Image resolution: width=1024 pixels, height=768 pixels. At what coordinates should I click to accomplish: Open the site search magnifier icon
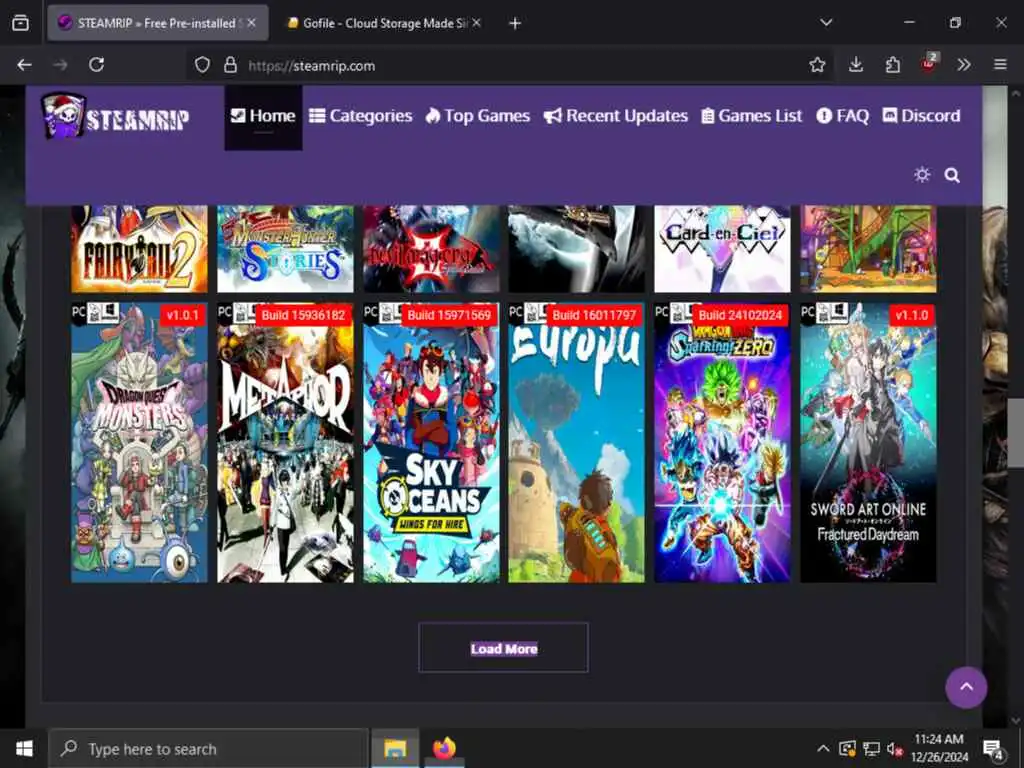pos(952,175)
